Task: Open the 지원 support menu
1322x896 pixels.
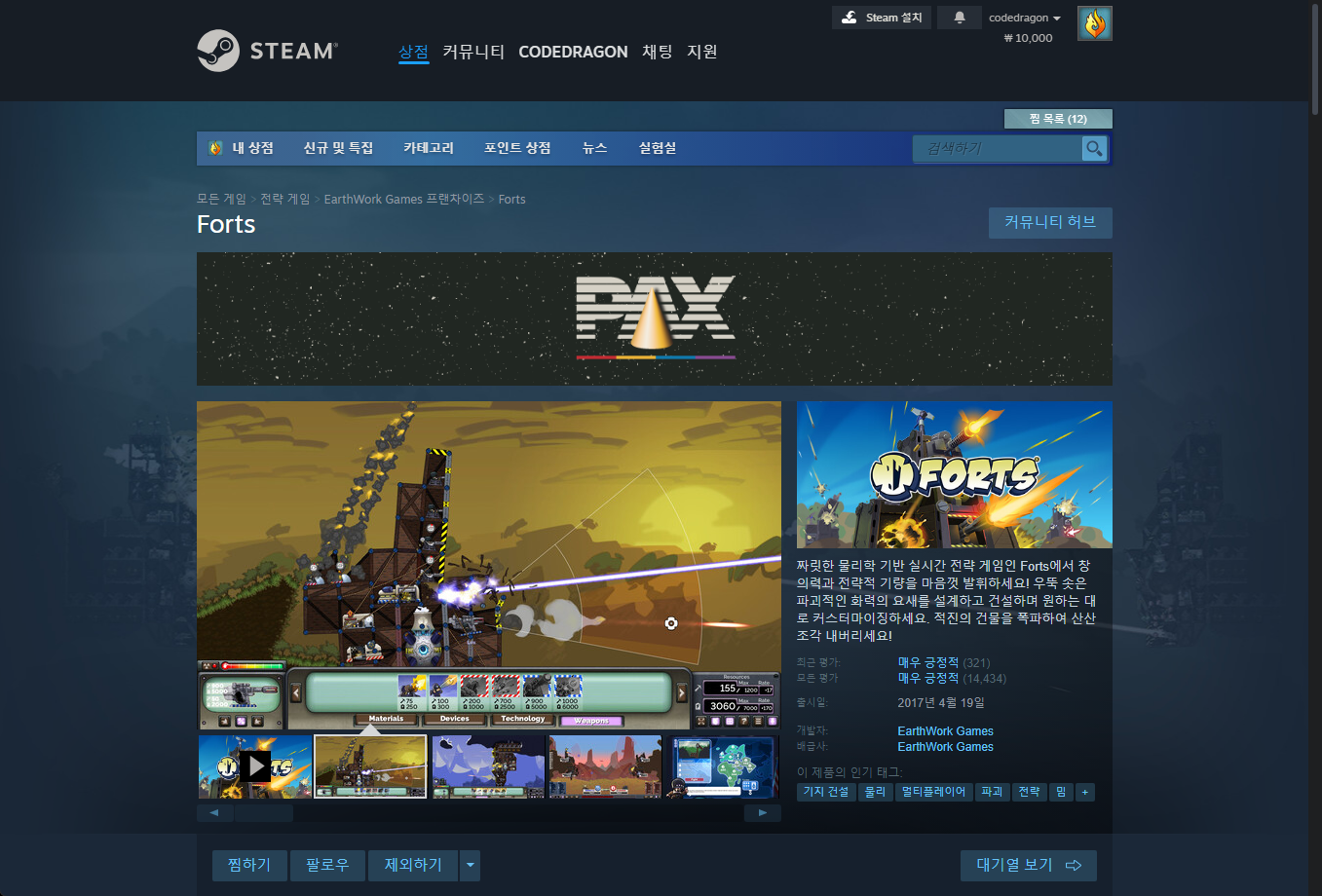Action: 702,52
